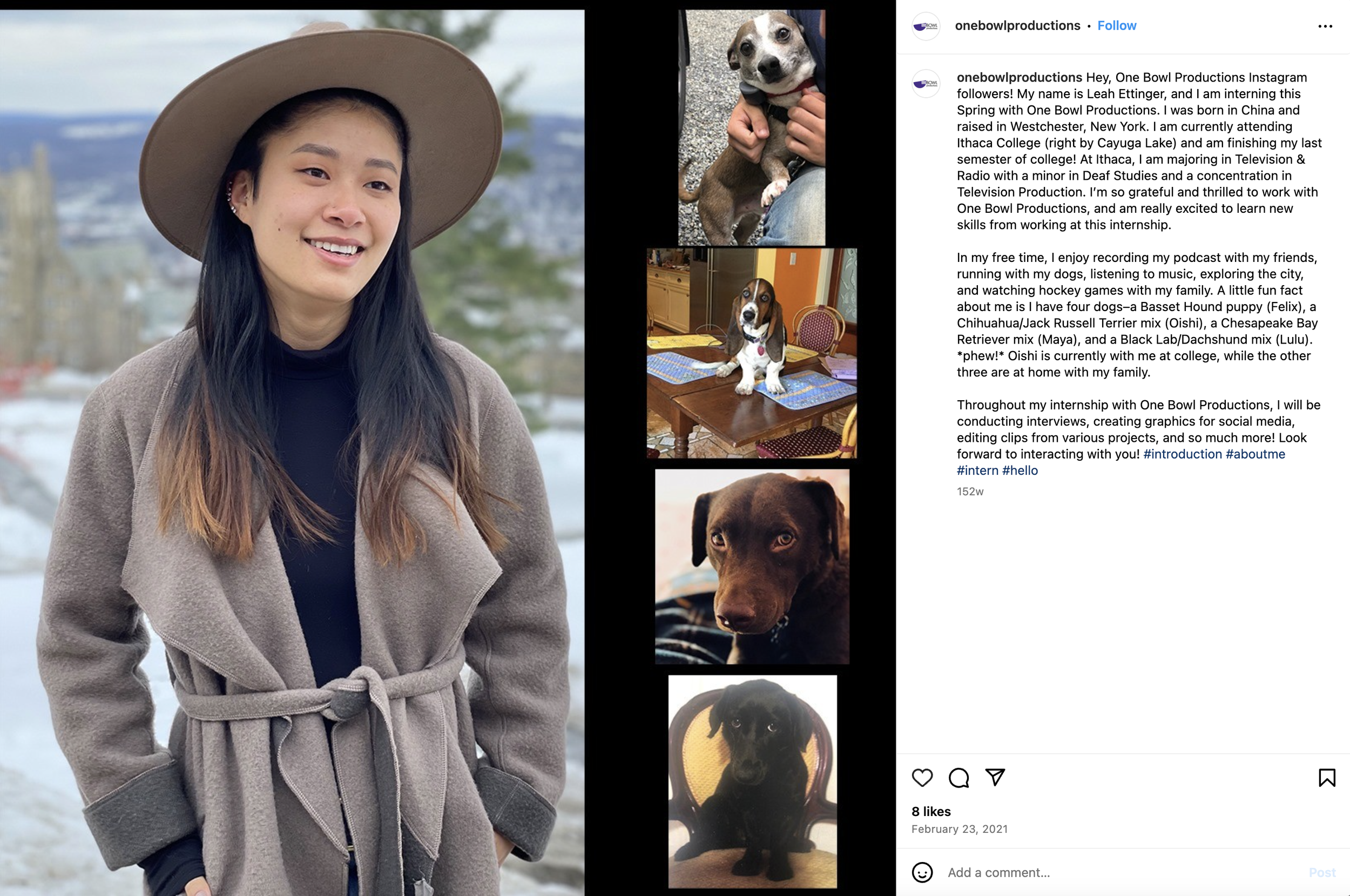Open comments with the speech bubble icon
The width and height of the screenshot is (1350, 896).
[x=959, y=778]
